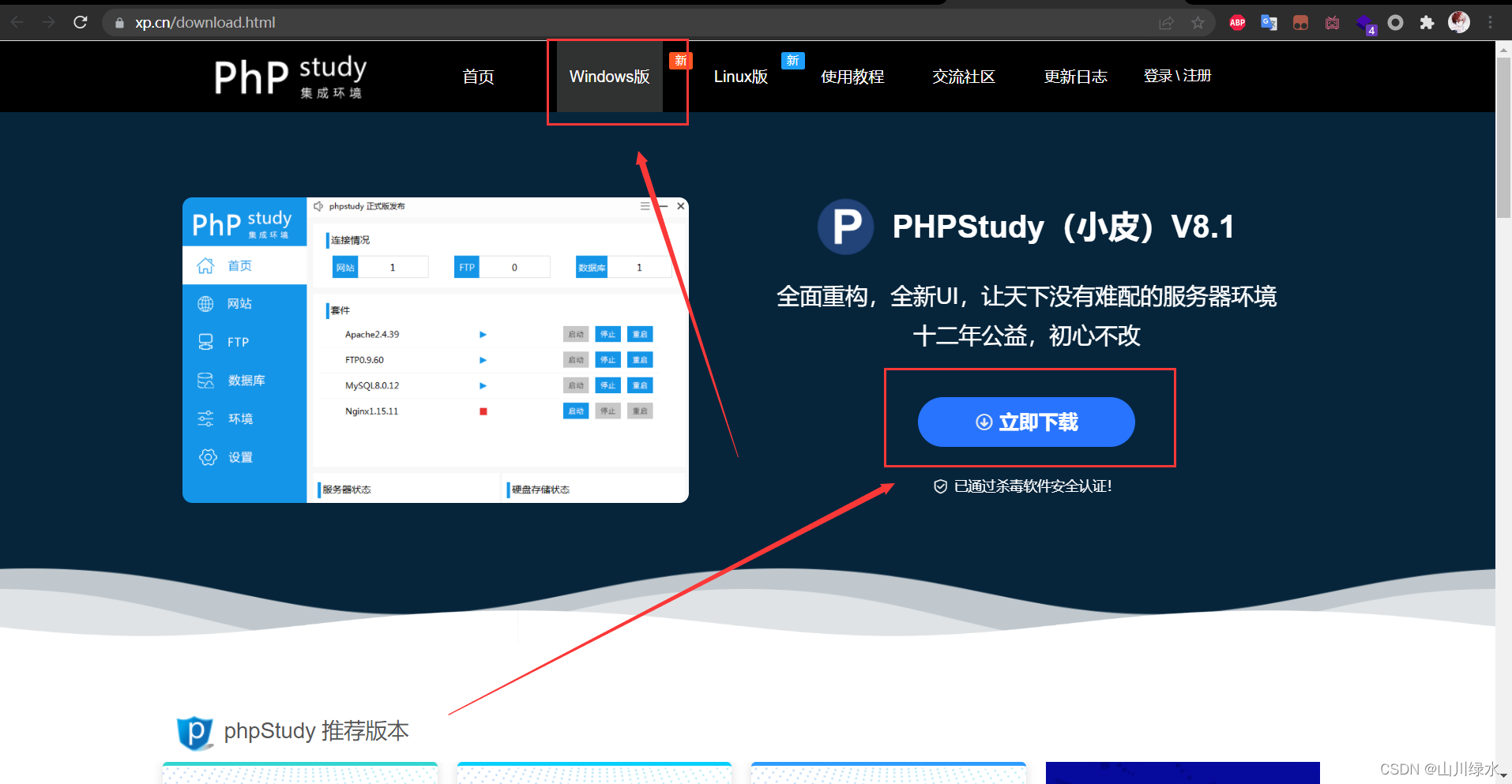Reload the xp.cn download page

tap(81, 22)
